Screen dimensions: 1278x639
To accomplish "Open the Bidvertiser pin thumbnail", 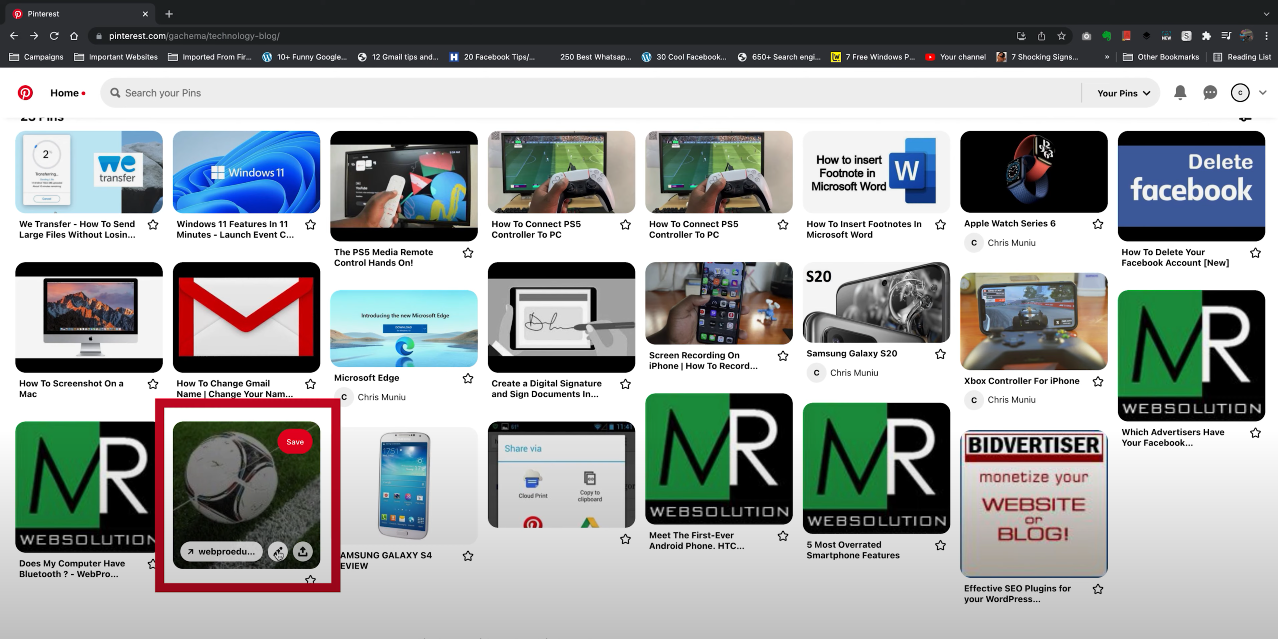I will pos(1034,504).
